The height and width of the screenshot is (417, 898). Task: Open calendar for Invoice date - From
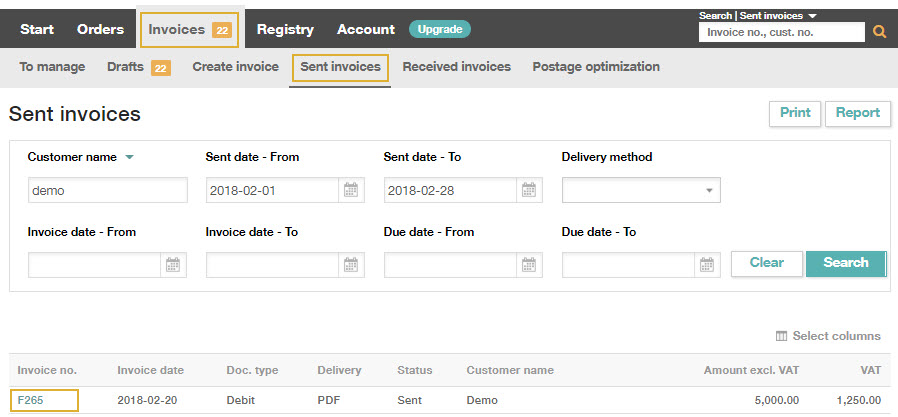click(x=173, y=265)
